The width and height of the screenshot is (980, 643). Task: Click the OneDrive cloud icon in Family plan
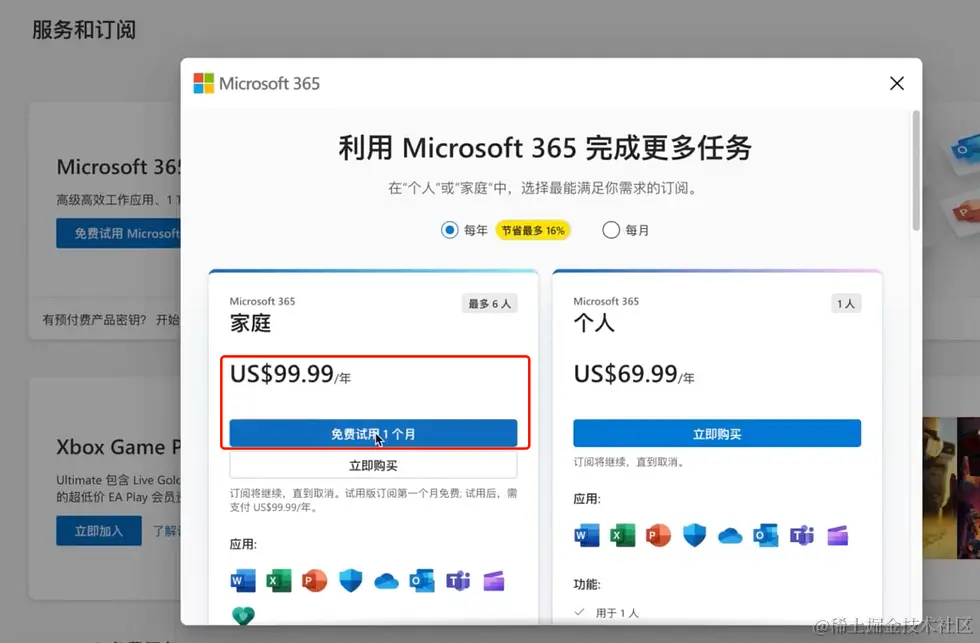(x=386, y=582)
